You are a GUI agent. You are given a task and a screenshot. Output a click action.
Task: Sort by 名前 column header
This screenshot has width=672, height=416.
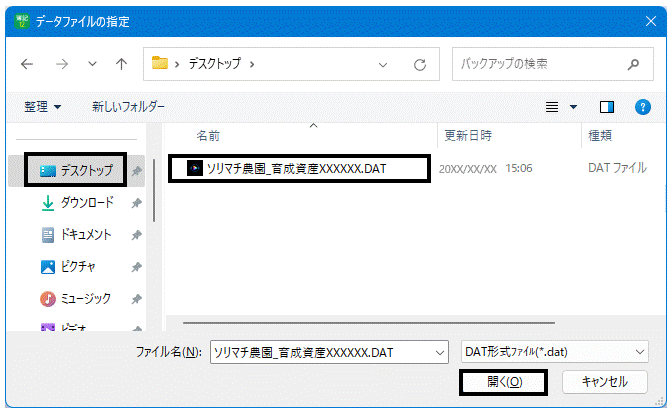tap(208, 136)
